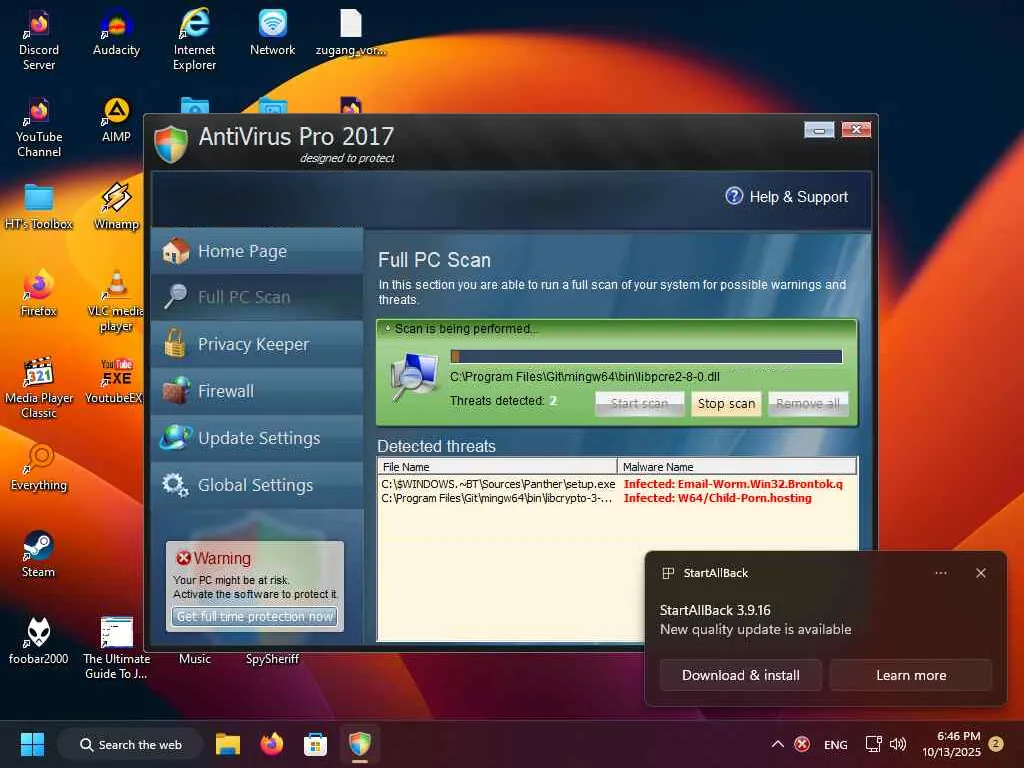The height and width of the screenshot is (768, 1024).
Task: Launch AIMP from the desktop
Action: click(116, 120)
